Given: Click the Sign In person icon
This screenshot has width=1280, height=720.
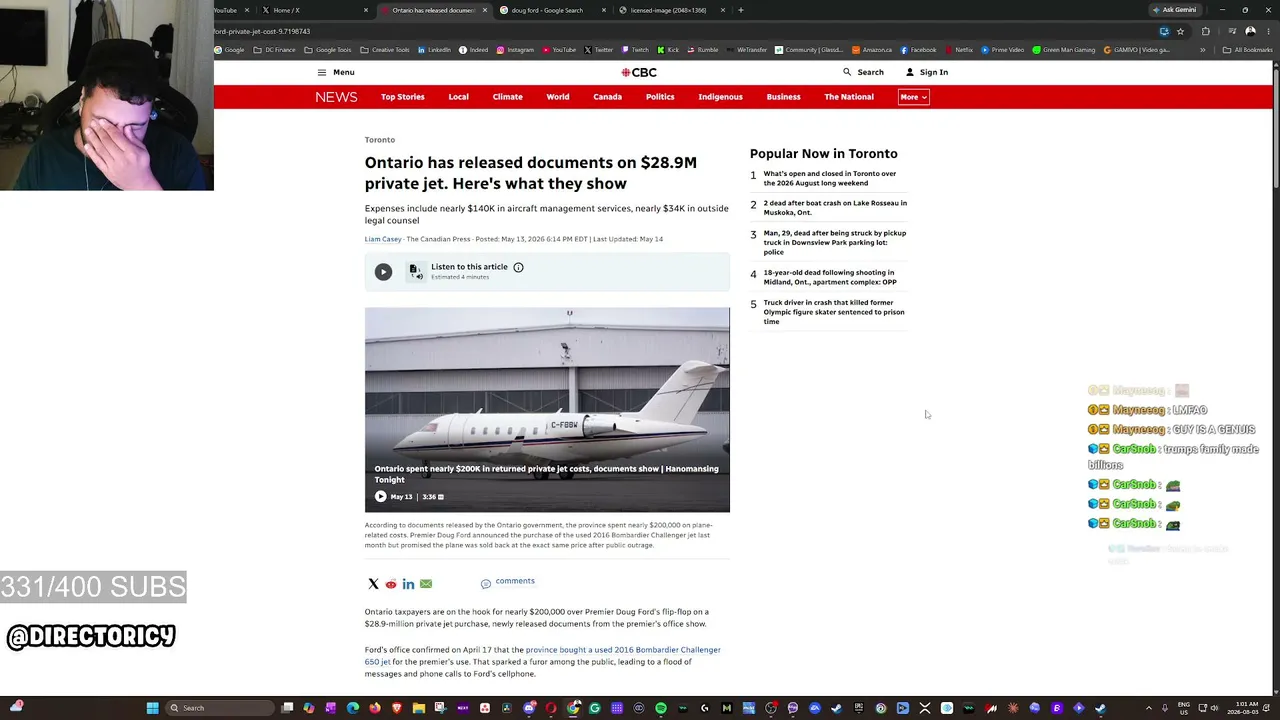Looking at the screenshot, I should tap(910, 72).
